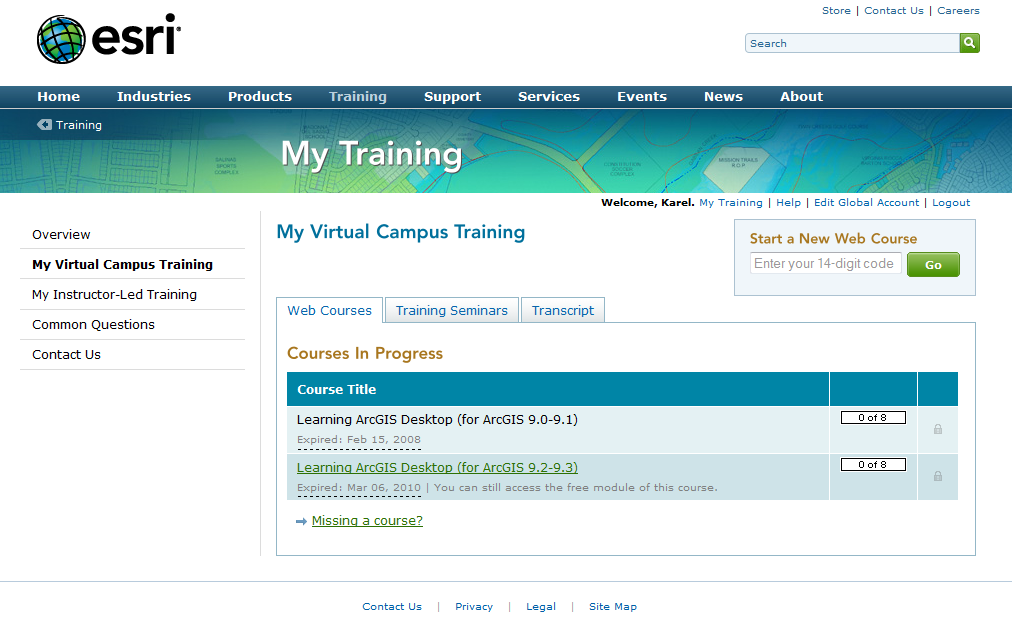The image size is (1012, 617).
Task: Open the Services menu
Action: pyautogui.click(x=549, y=97)
